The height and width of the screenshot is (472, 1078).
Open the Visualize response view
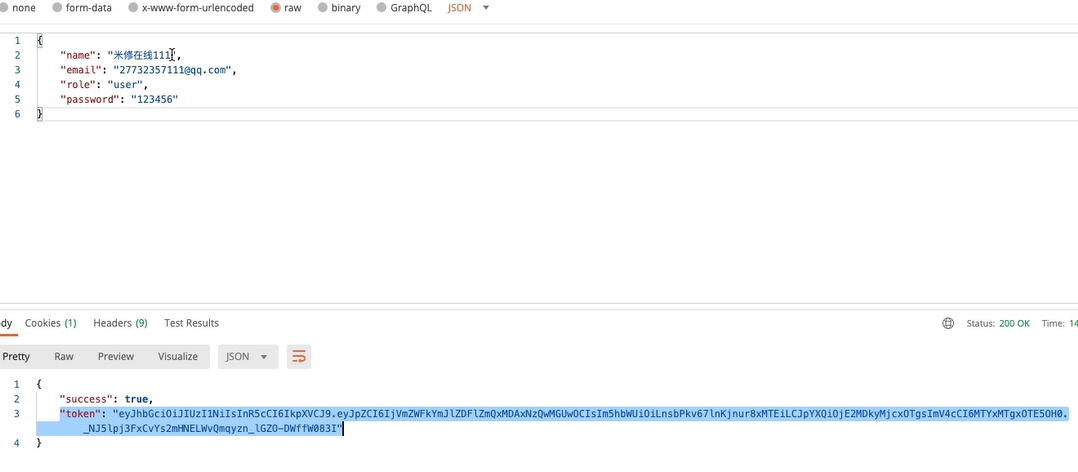[x=178, y=357]
